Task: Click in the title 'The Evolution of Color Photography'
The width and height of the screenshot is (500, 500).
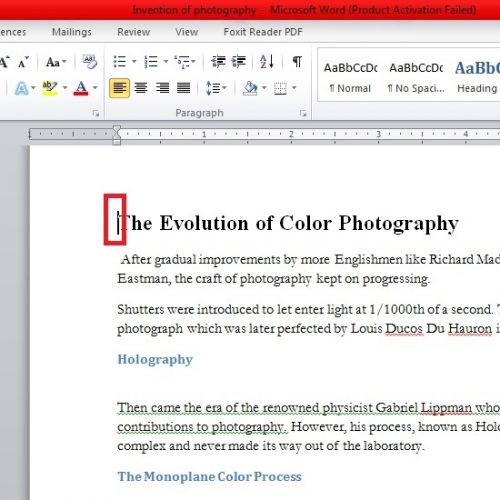Action: pos(289,223)
